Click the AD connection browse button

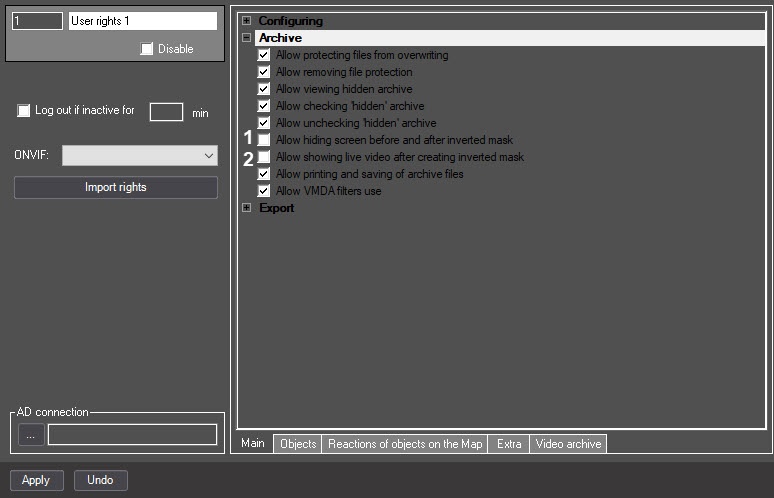coord(31,435)
